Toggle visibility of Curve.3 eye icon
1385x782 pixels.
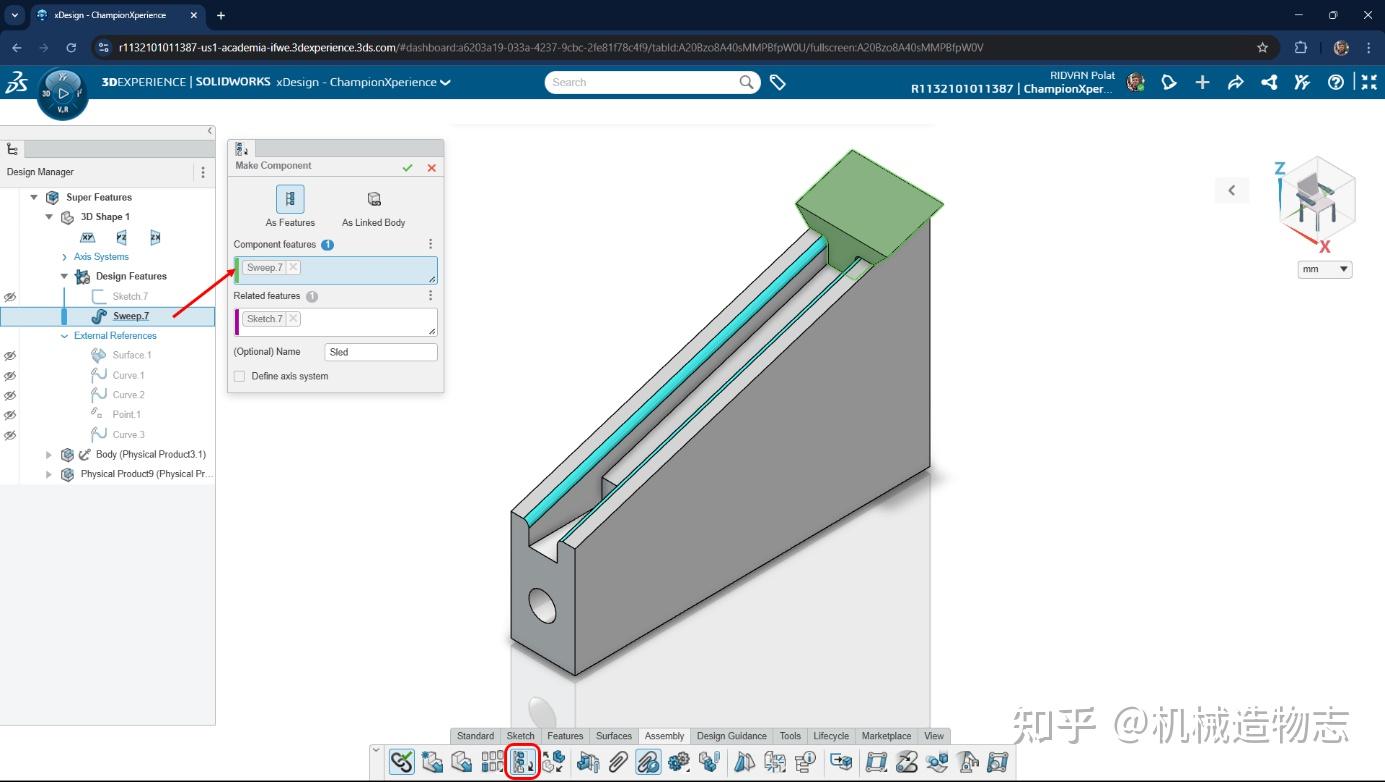click(x=10, y=435)
